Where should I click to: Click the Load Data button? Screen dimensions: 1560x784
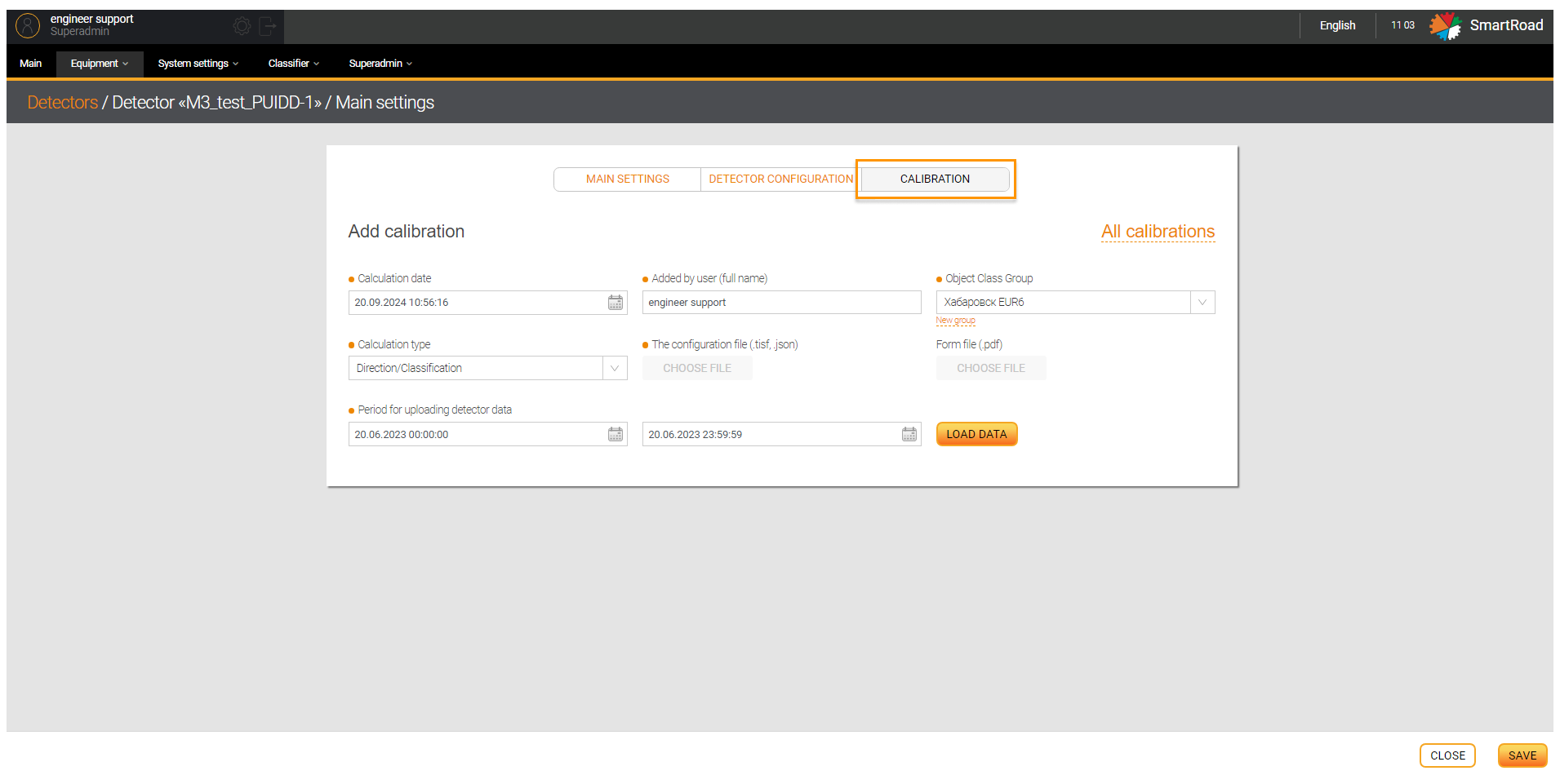(x=976, y=434)
